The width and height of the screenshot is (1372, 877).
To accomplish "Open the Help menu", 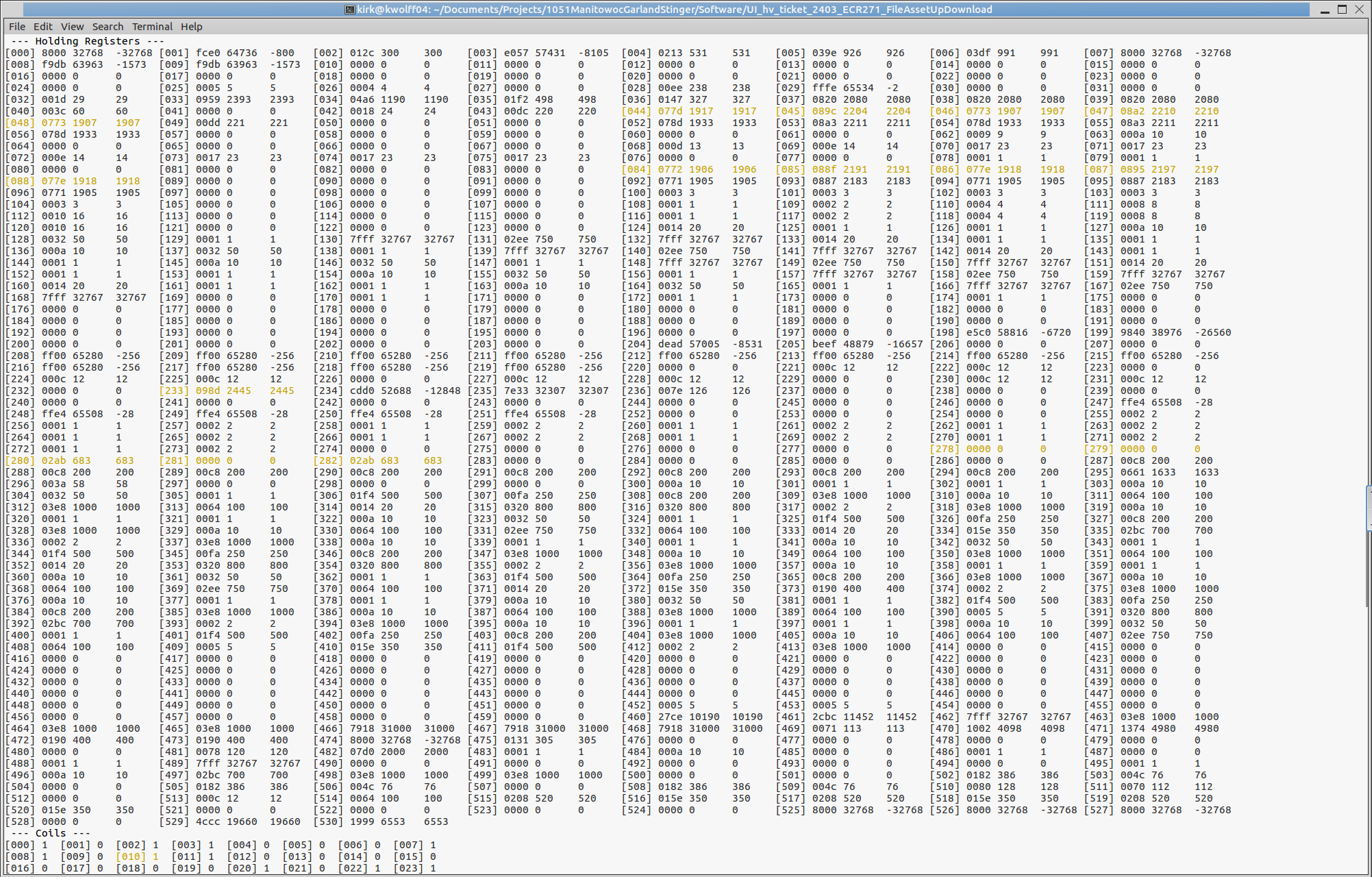I will point(192,27).
